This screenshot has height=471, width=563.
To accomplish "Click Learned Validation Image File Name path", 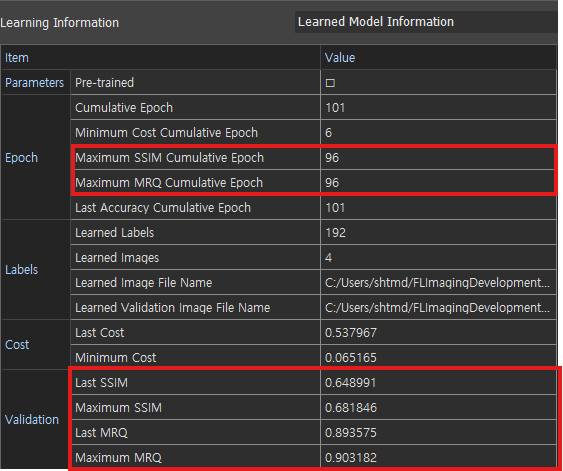I will coord(438,308).
